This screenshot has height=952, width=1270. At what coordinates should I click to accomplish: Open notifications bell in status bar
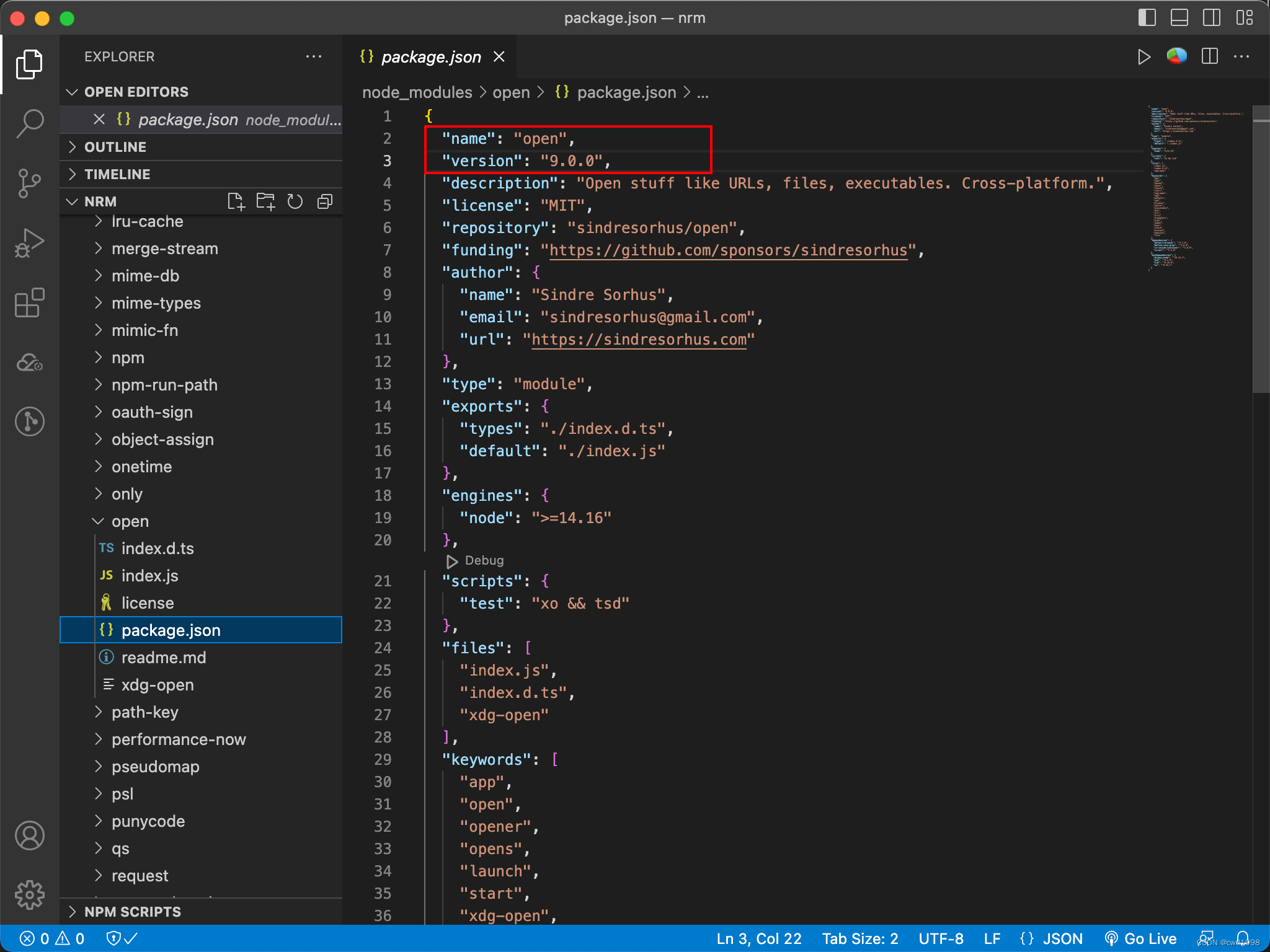1243,938
